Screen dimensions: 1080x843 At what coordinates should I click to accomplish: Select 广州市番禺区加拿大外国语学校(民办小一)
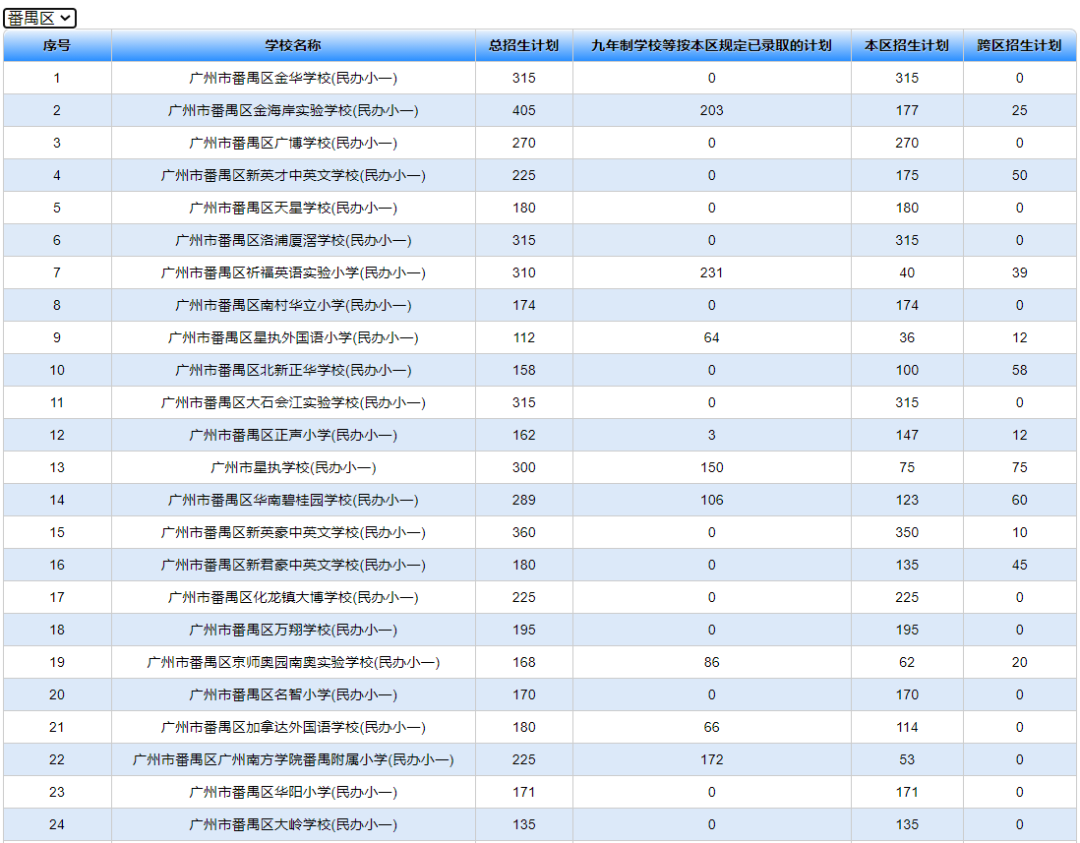pos(293,727)
